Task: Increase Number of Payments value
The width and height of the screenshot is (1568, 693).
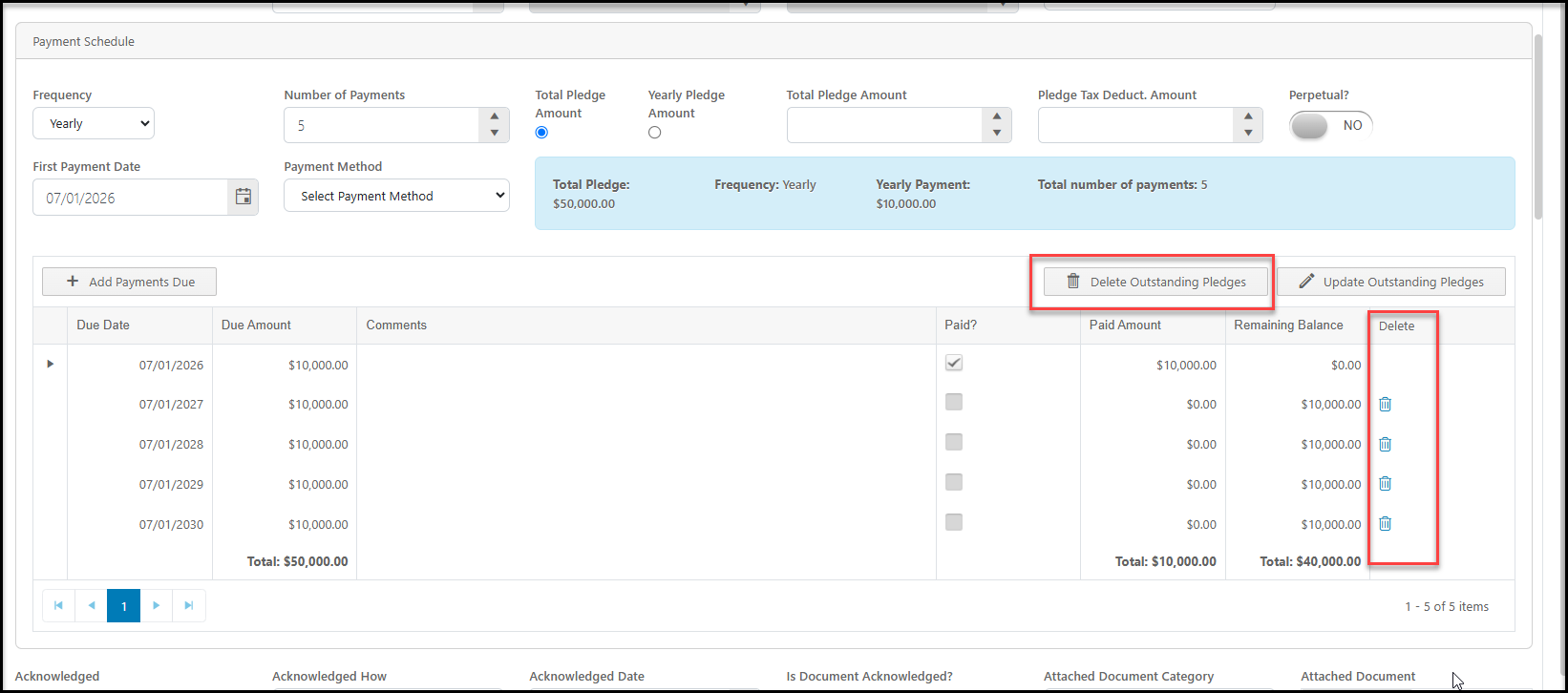Action: pyautogui.click(x=494, y=116)
